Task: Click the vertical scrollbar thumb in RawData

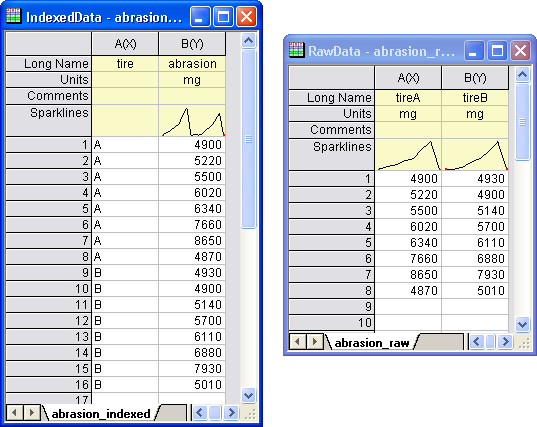Action: 522,122
